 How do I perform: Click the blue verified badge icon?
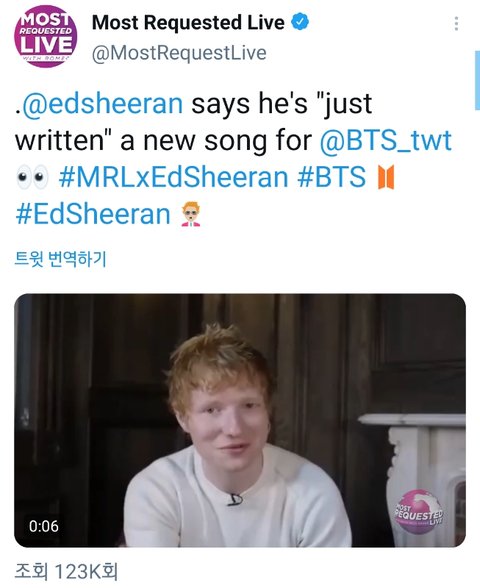pos(300,22)
